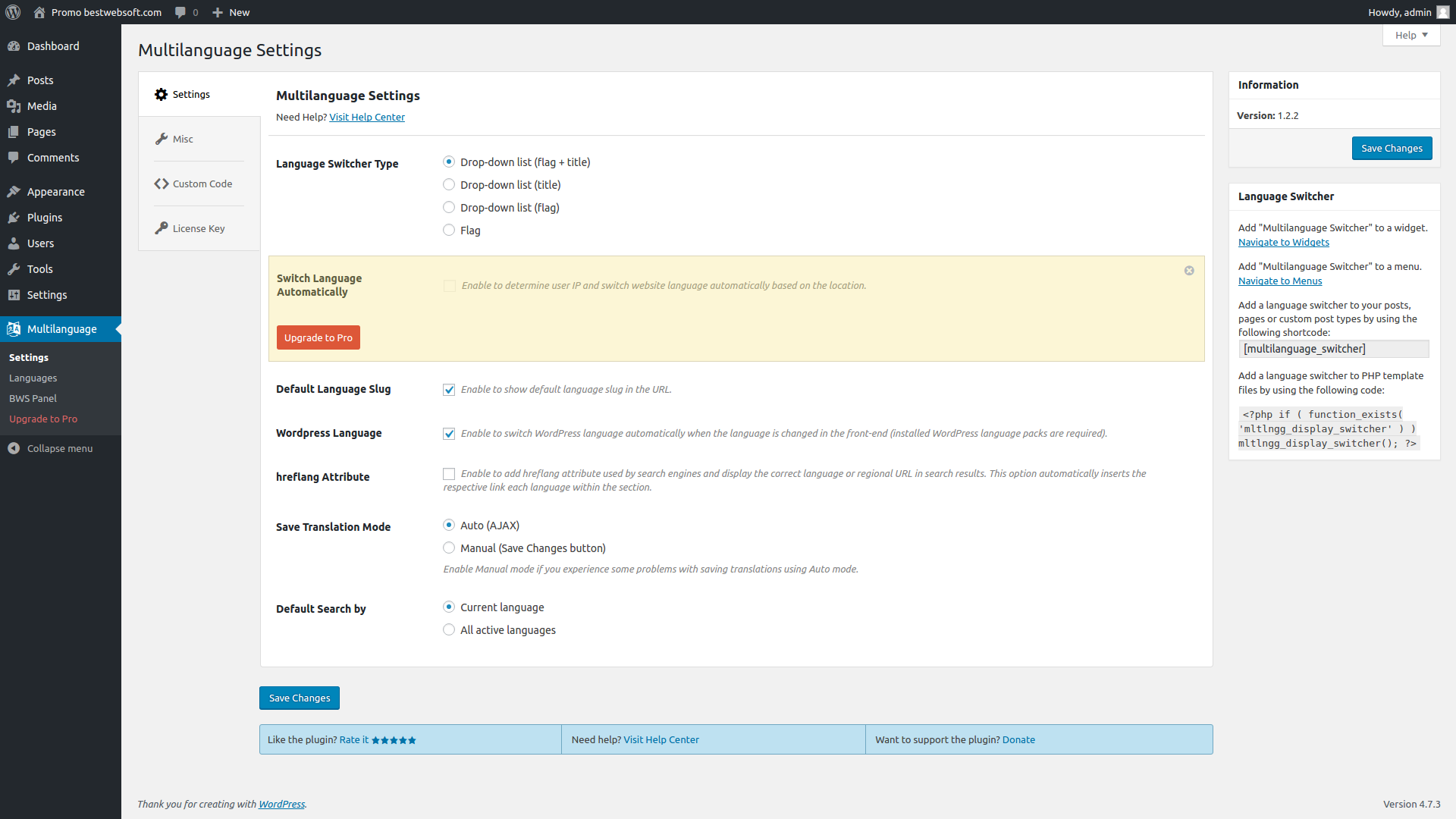Image resolution: width=1456 pixels, height=819 pixels.
Task: Switch to the License Key tab
Action: [x=199, y=228]
